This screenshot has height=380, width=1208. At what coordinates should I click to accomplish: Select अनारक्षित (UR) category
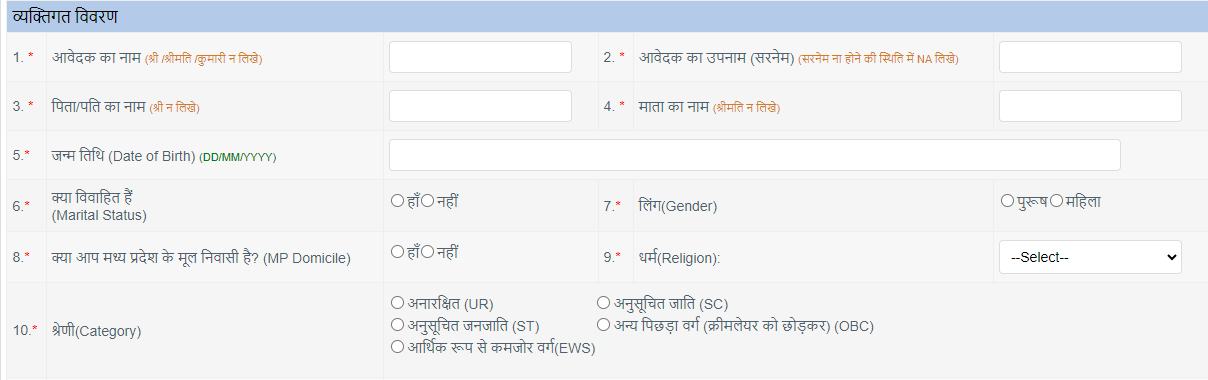click(398, 302)
